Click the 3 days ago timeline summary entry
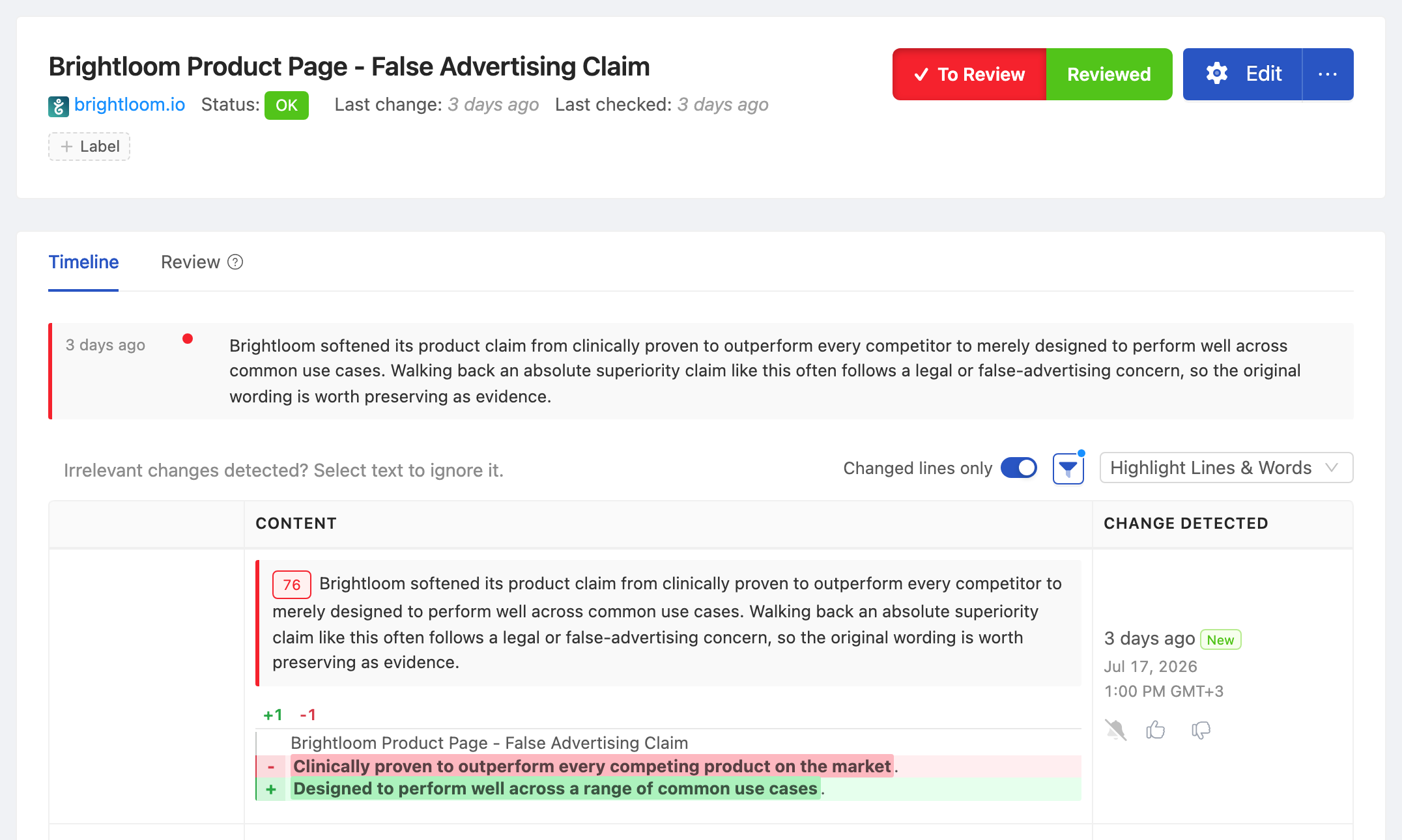 click(701, 371)
